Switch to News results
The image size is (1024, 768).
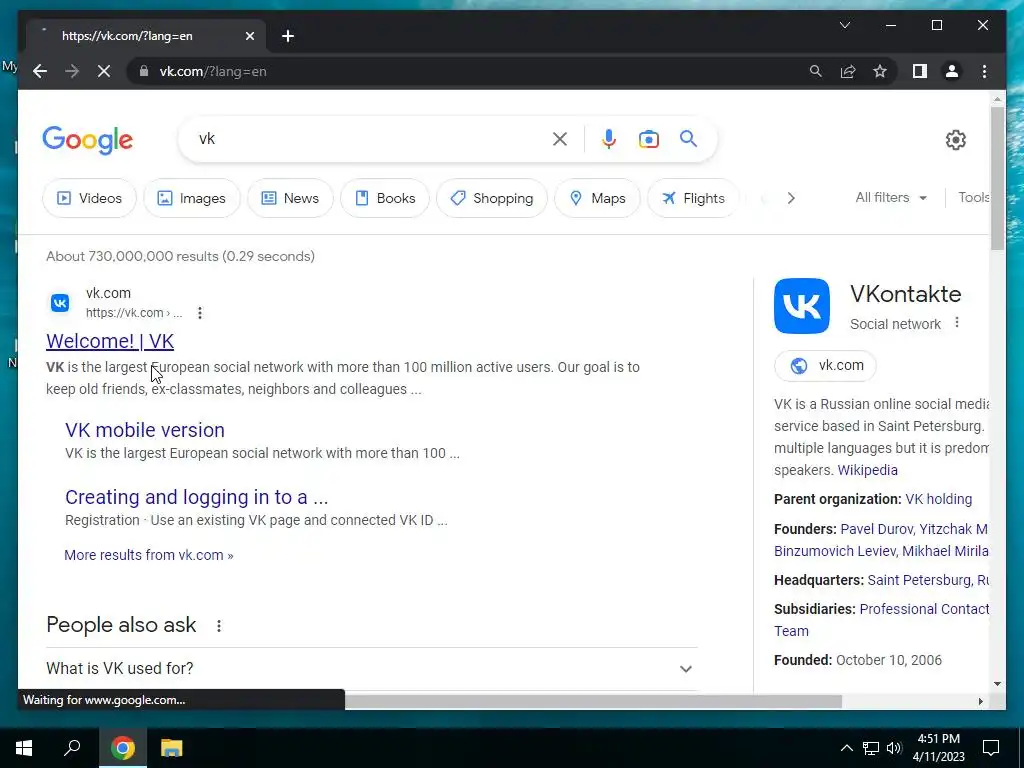[290, 198]
